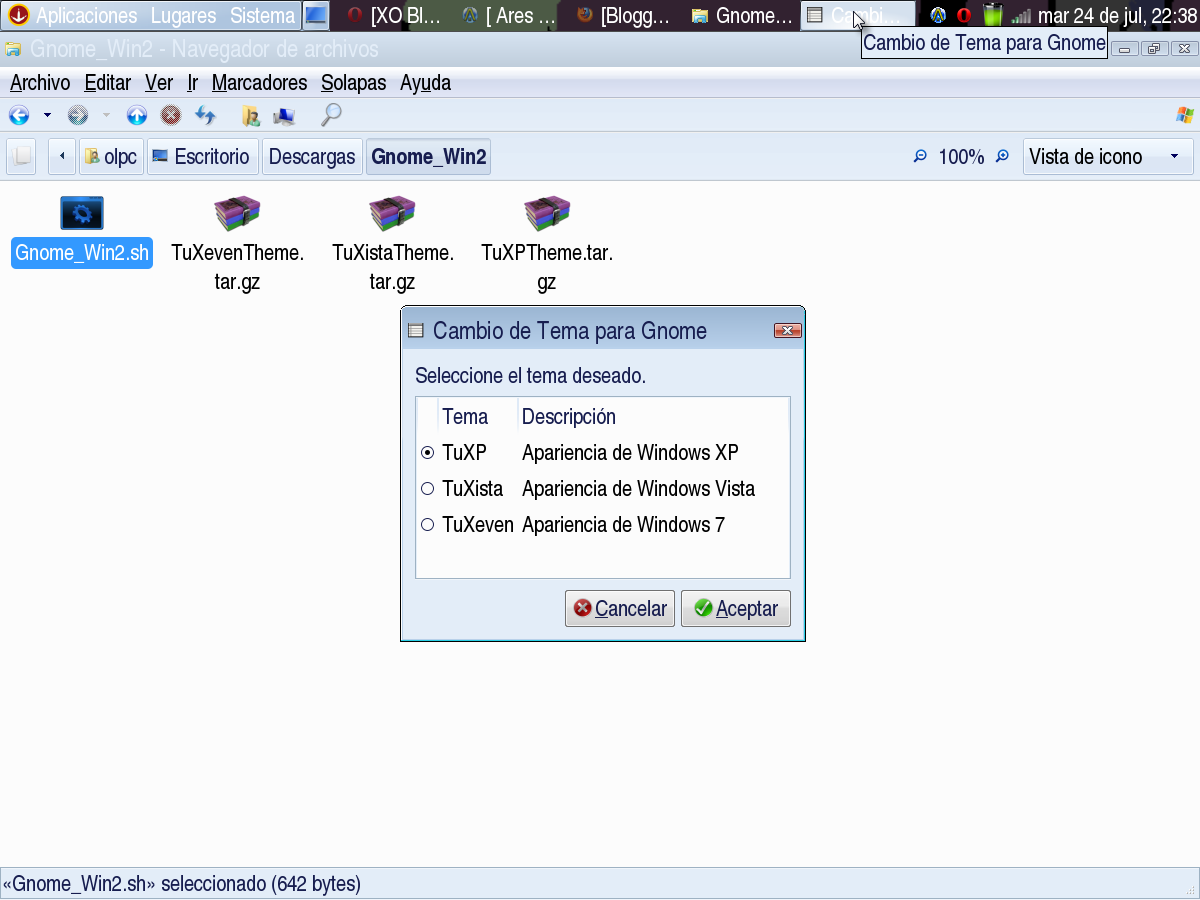Screen dimensions: 1200x900
Task: Zoom in with the magnifier plus icon
Action: click(1002, 157)
